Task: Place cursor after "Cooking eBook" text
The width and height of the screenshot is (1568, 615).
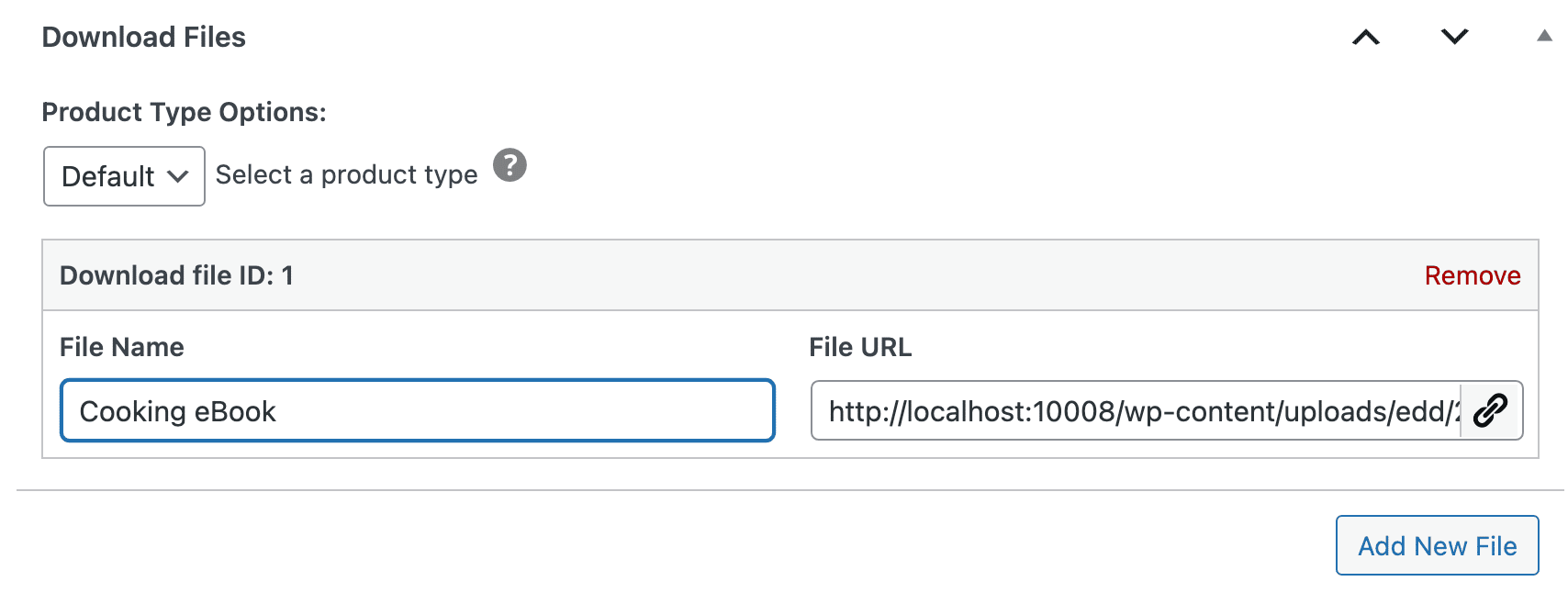Action: (279, 411)
